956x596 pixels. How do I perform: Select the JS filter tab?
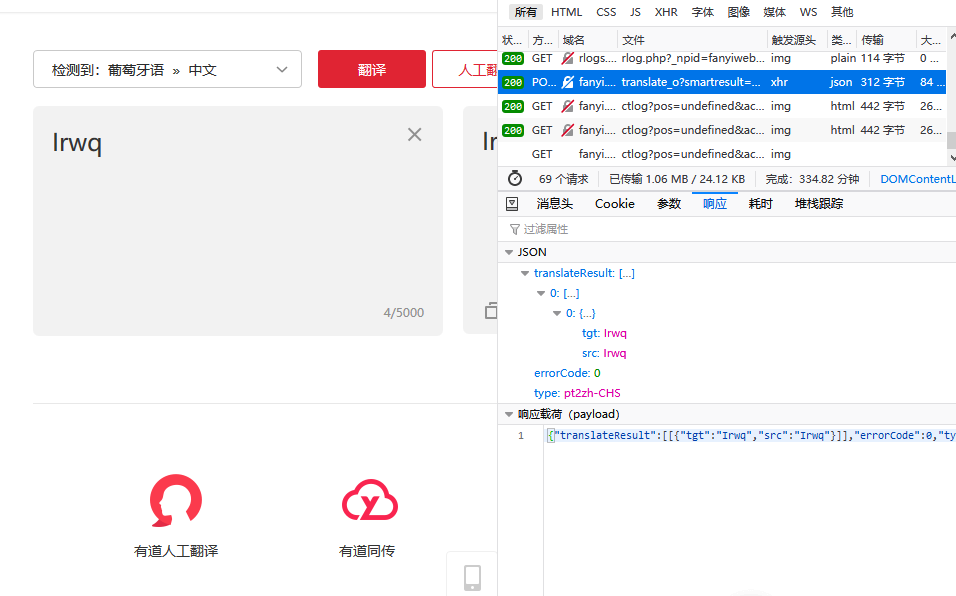coord(635,12)
